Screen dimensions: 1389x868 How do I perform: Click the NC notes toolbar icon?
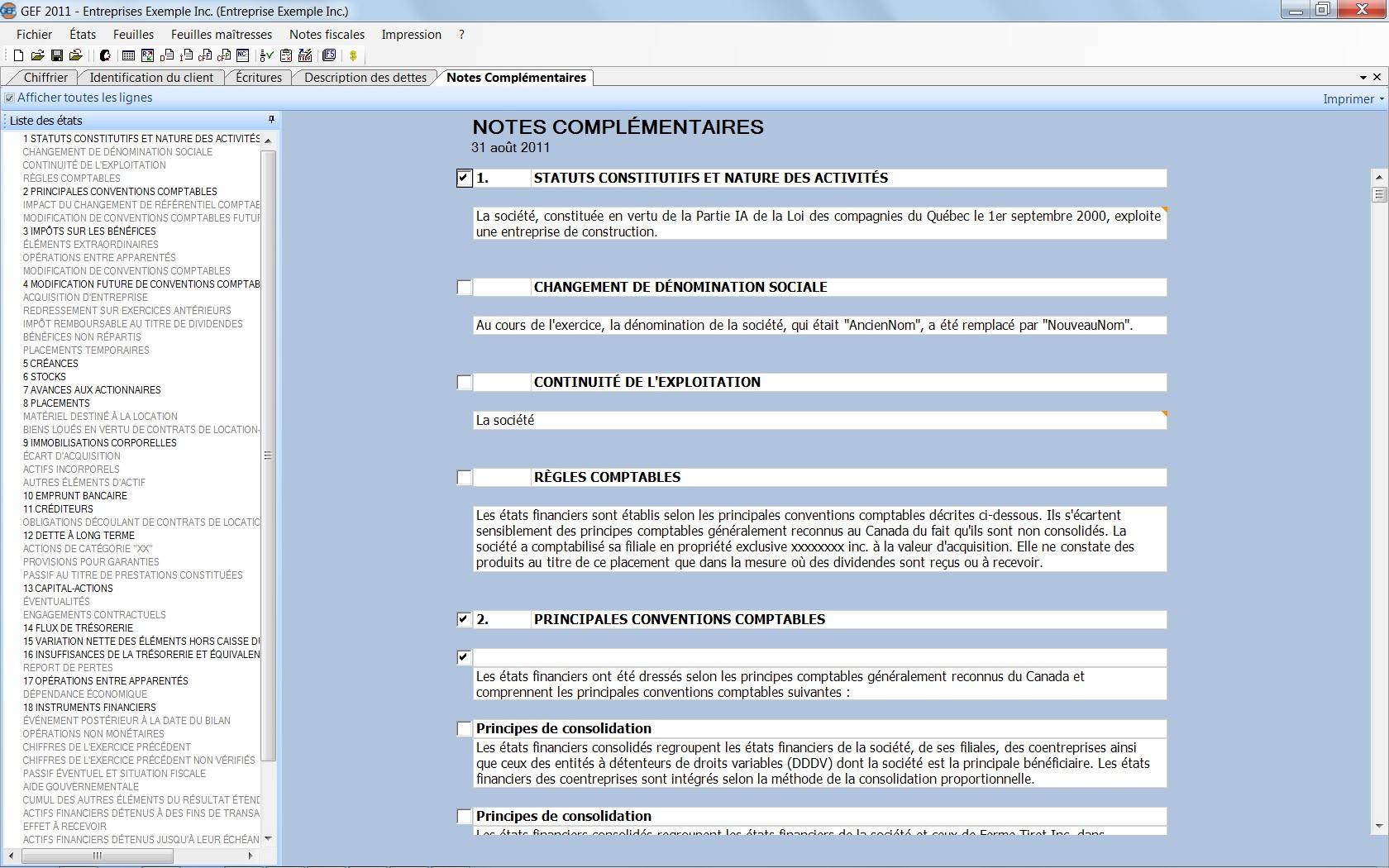[242, 55]
